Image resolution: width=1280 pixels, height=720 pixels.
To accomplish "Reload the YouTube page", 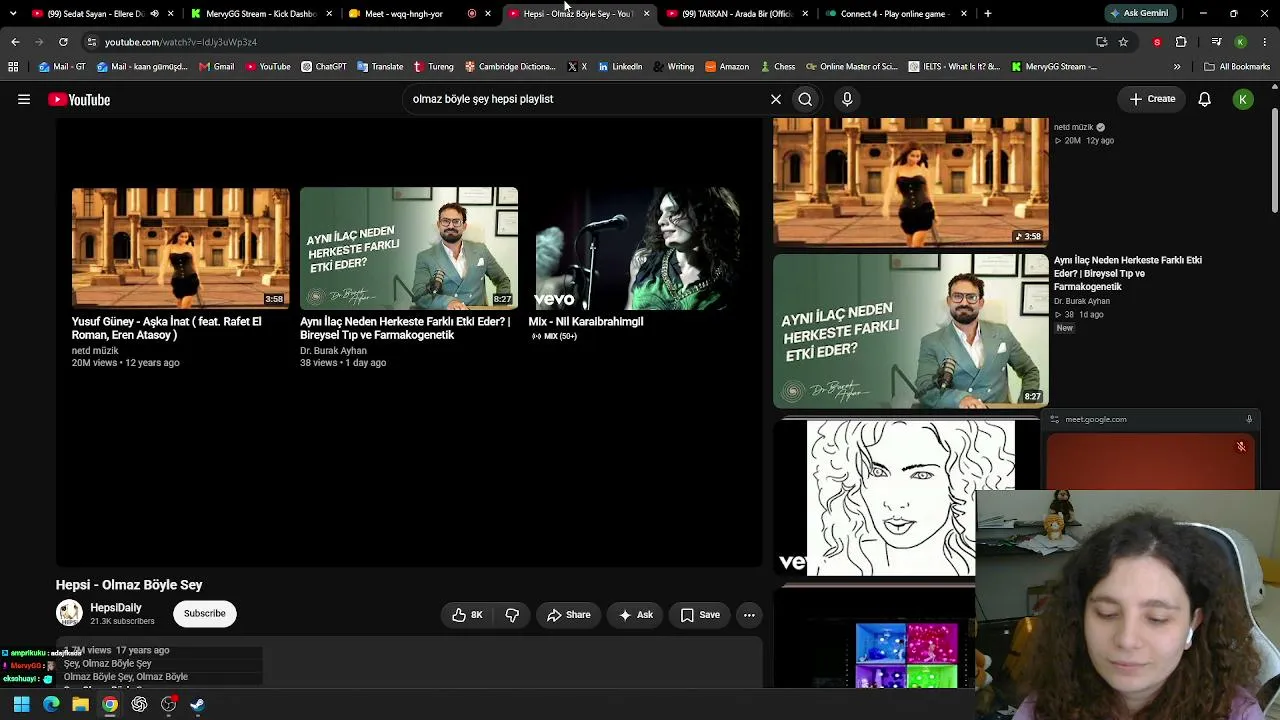I will [63, 42].
